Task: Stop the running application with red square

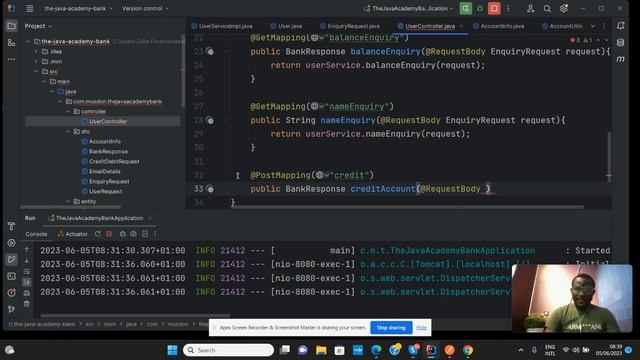Action: (494, 9)
